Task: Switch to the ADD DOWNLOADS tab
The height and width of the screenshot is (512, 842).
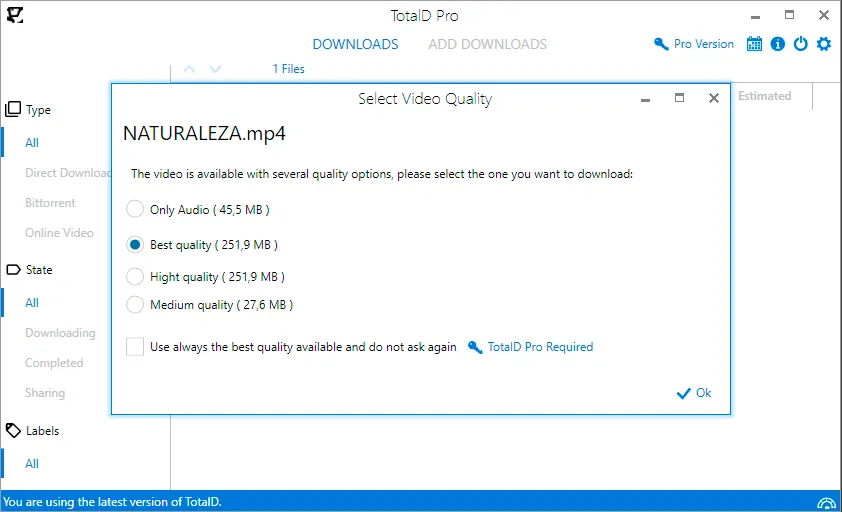Action: point(487,44)
